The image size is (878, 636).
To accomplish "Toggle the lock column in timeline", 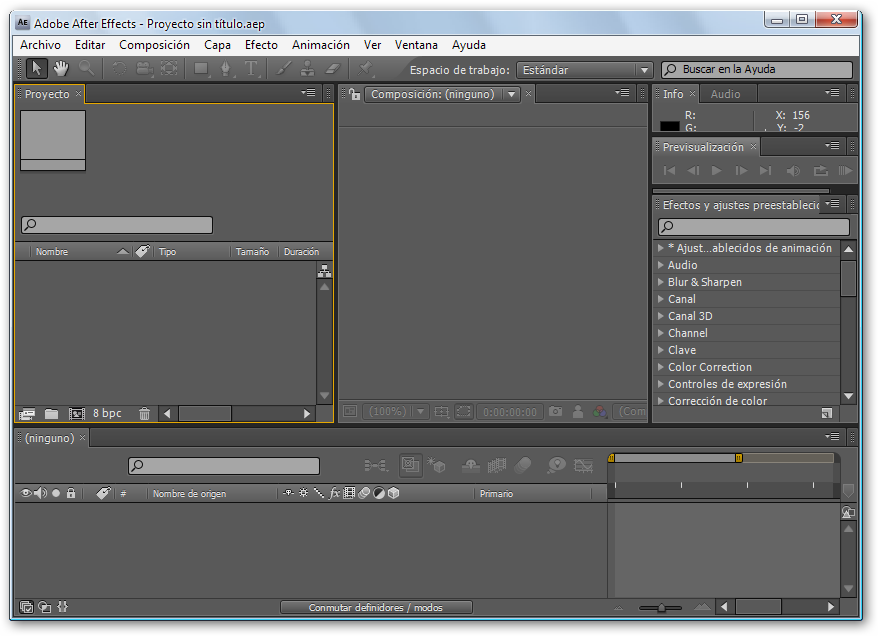I will 71,493.
